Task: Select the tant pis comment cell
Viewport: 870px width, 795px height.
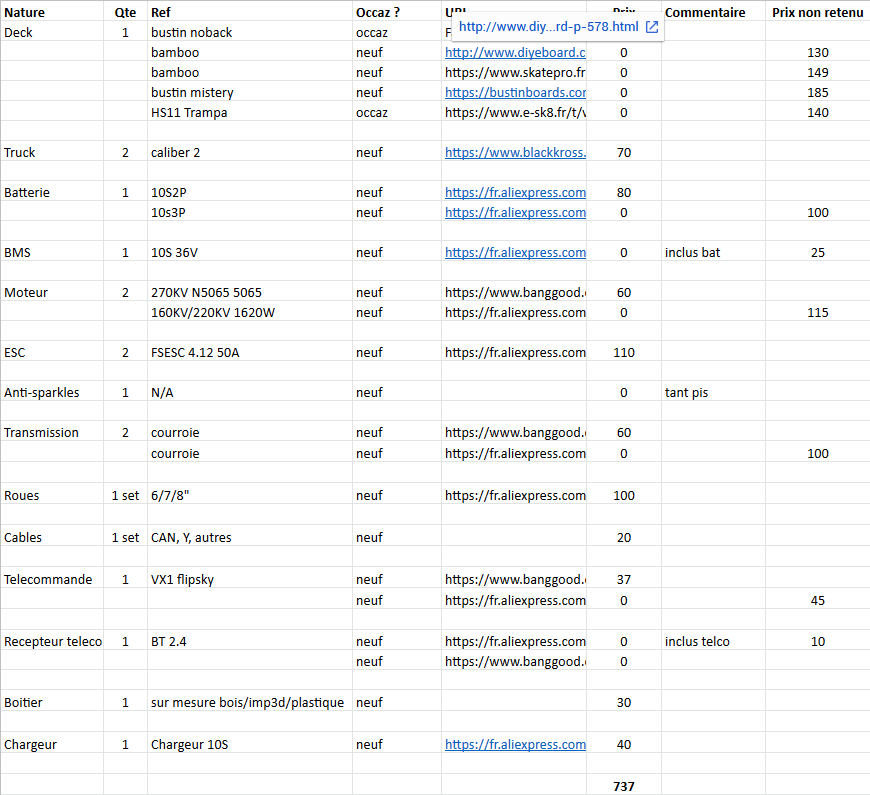Action: click(713, 392)
